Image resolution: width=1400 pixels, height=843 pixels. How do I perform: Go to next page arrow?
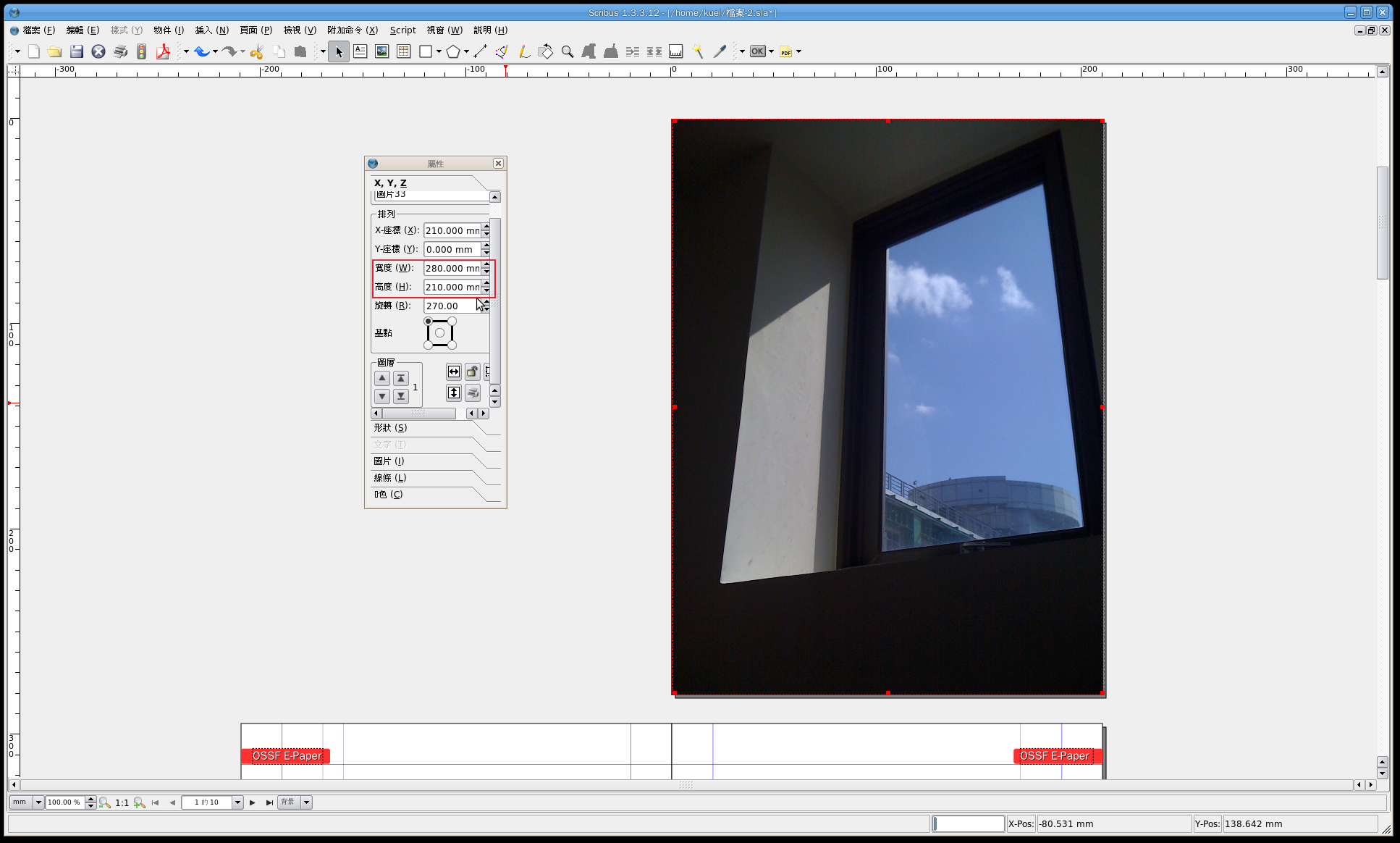pos(252,802)
